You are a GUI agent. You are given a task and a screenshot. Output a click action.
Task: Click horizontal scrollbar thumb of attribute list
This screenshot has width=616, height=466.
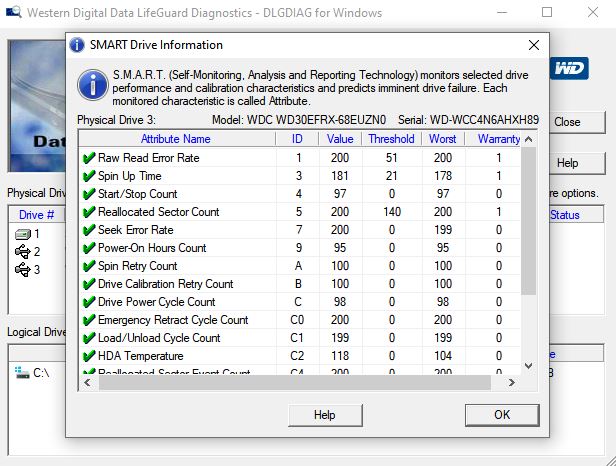point(295,382)
